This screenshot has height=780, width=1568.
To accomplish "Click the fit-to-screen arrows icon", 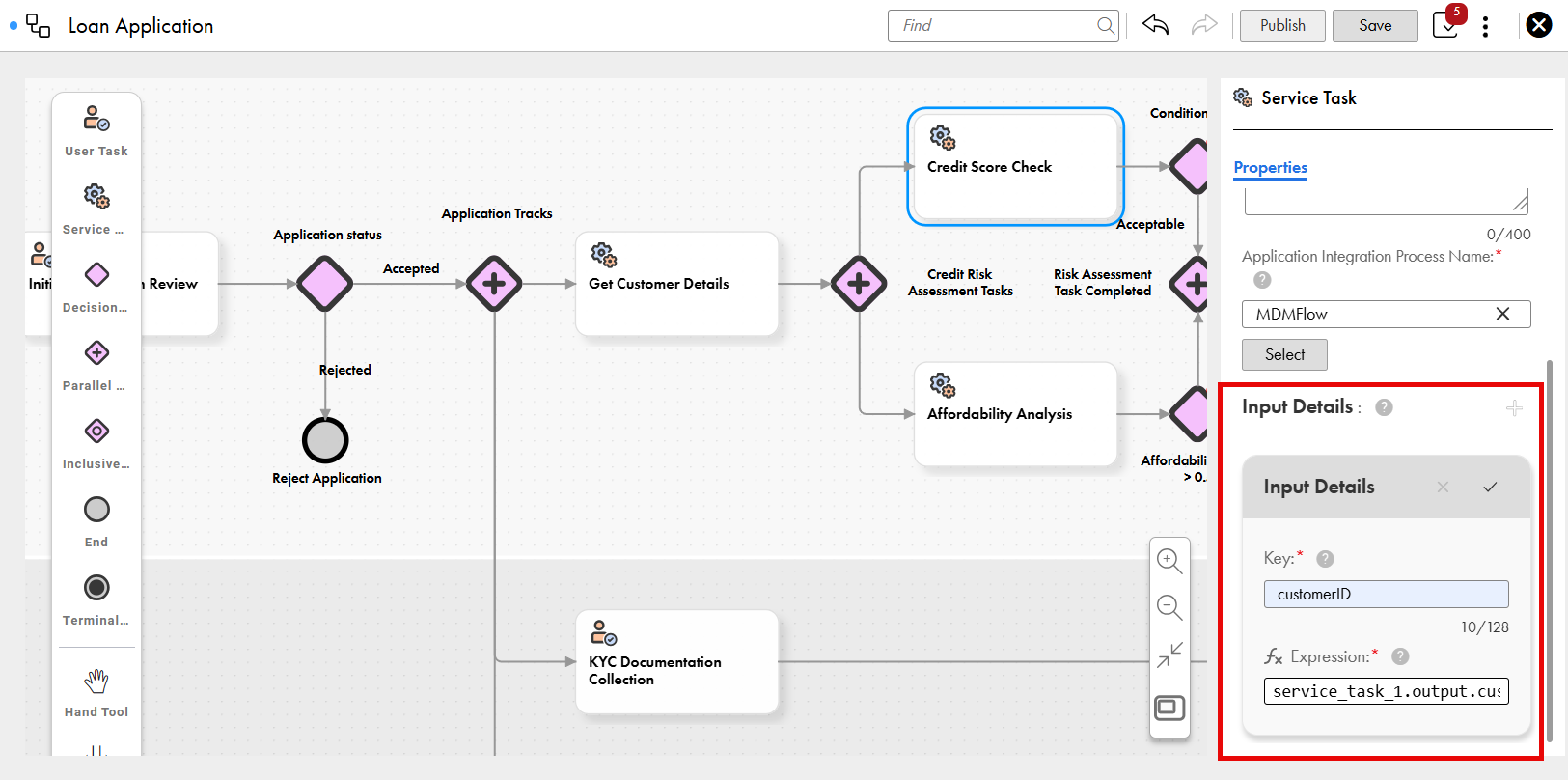I will (x=1169, y=655).
